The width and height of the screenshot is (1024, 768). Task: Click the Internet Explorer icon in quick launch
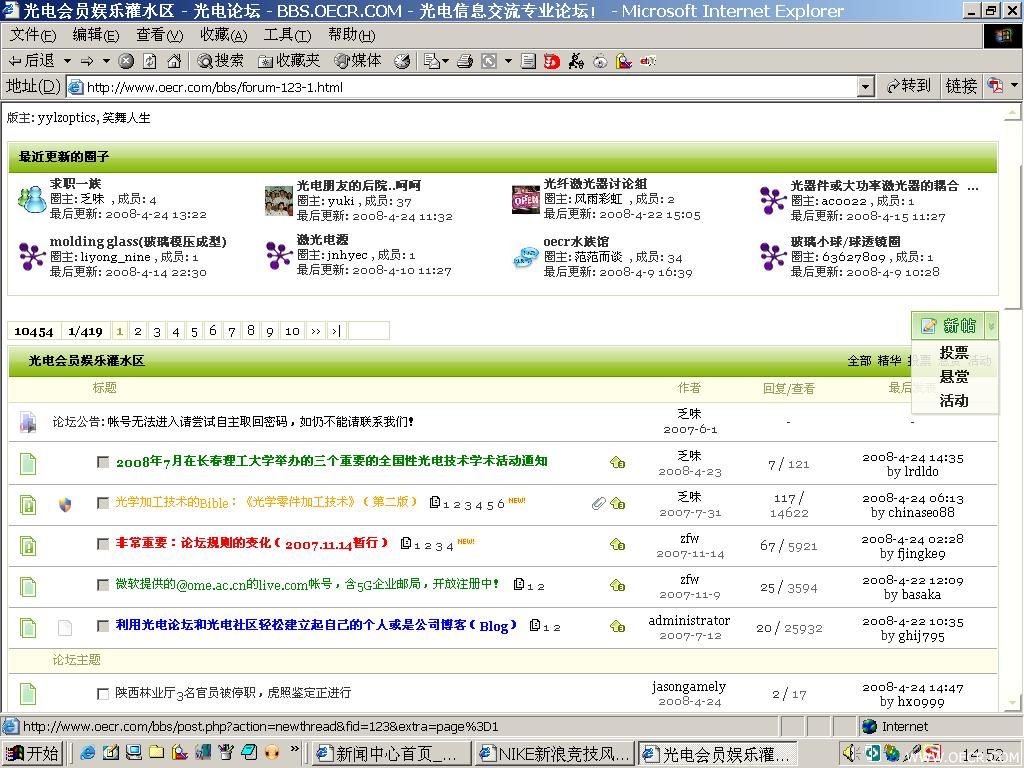[88, 753]
